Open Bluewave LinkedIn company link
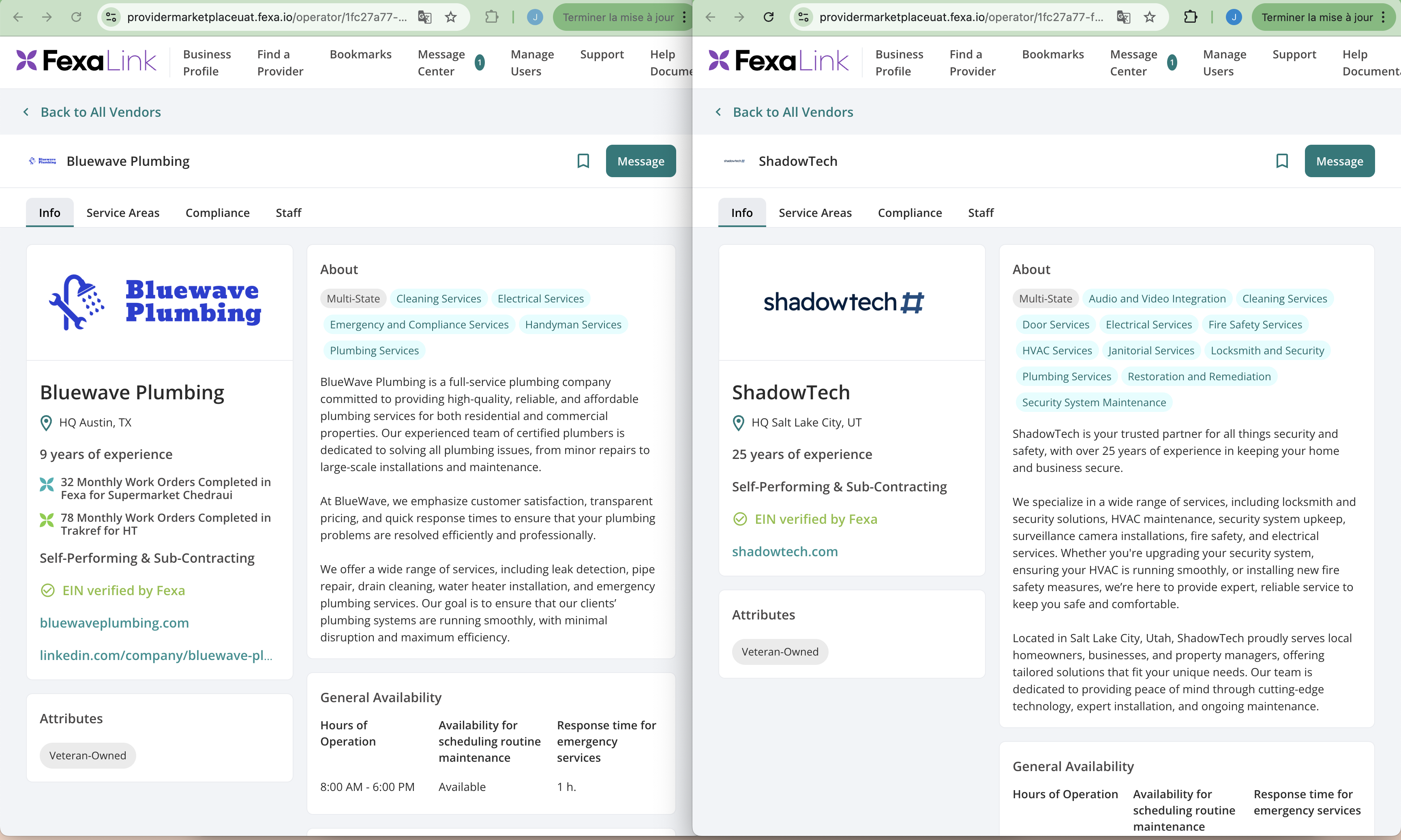Viewport: 1401px width, 840px height. point(156,656)
